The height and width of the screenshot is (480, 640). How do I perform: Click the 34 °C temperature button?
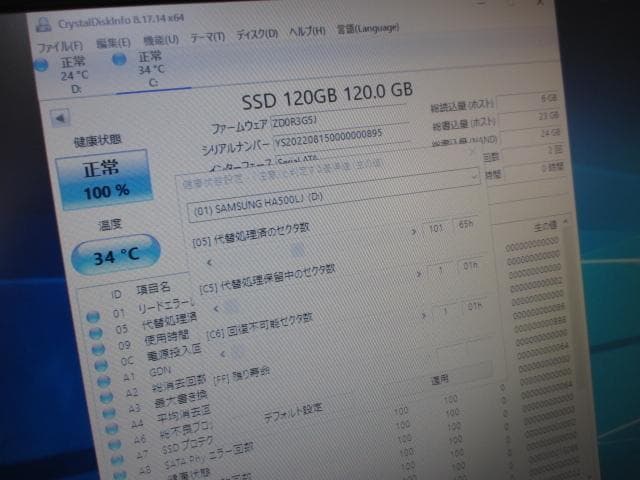point(116,255)
